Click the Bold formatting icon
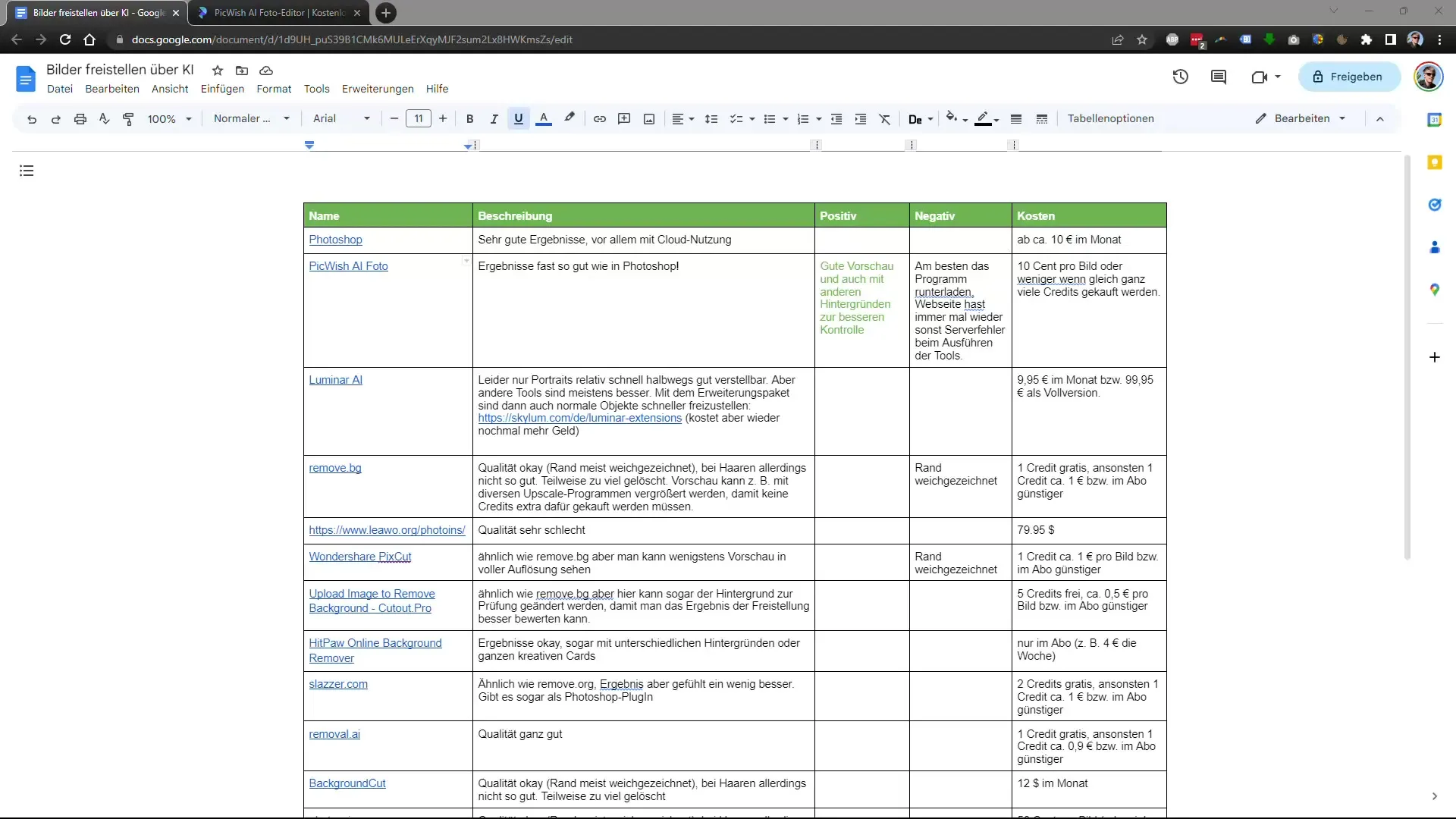 point(469,118)
